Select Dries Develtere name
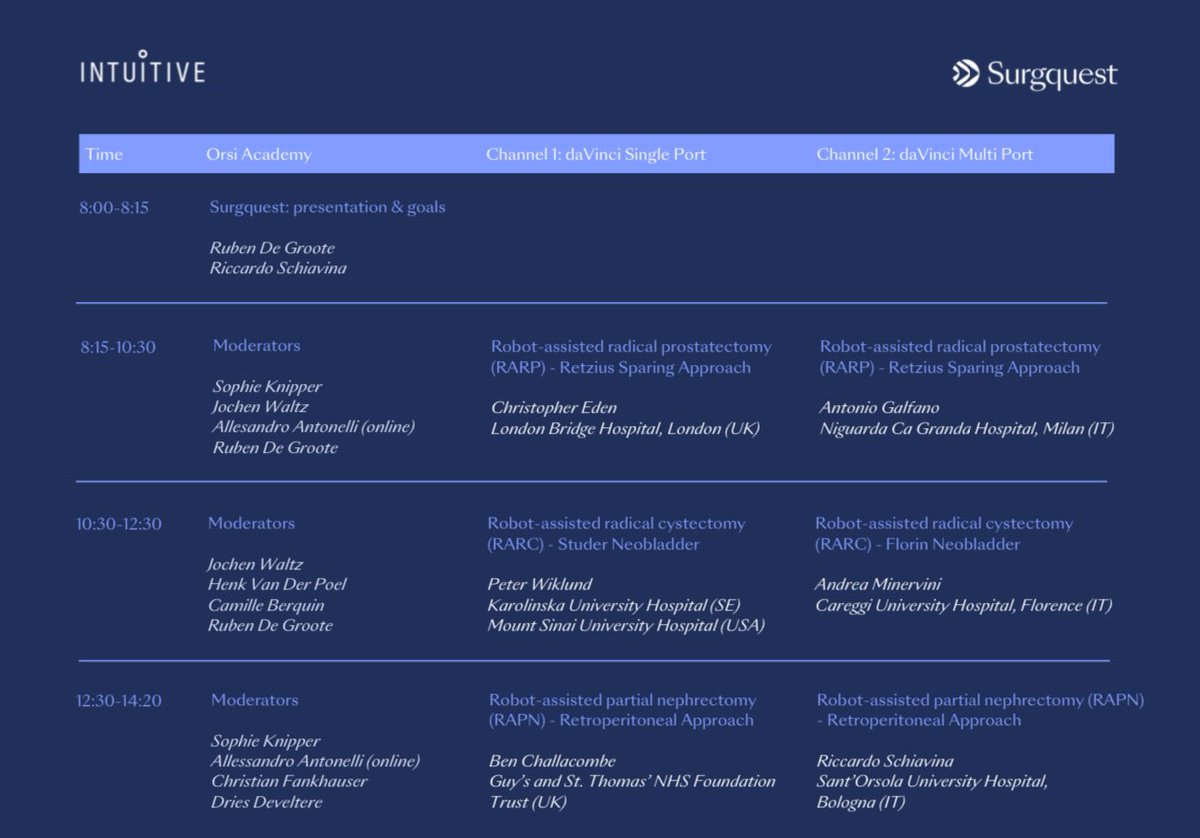Viewport: 1200px width, 838px height. coord(266,802)
